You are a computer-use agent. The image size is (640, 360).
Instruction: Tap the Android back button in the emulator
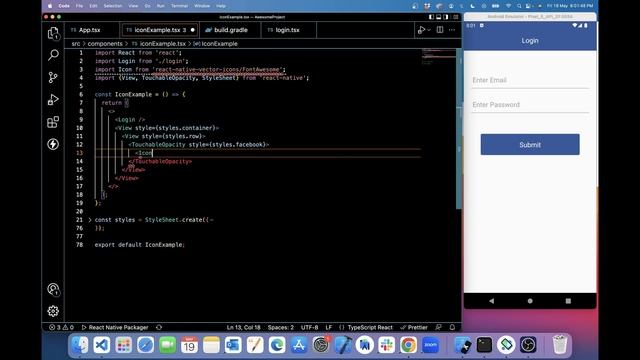491,301
